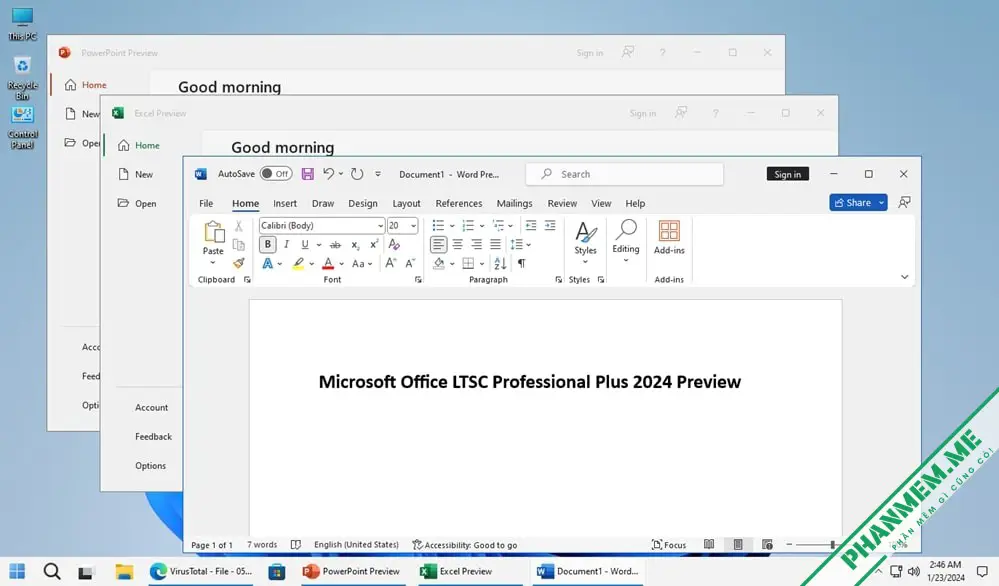Select the Format Painter brush
The width and height of the screenshot is (999, 586).
(238, 263)
